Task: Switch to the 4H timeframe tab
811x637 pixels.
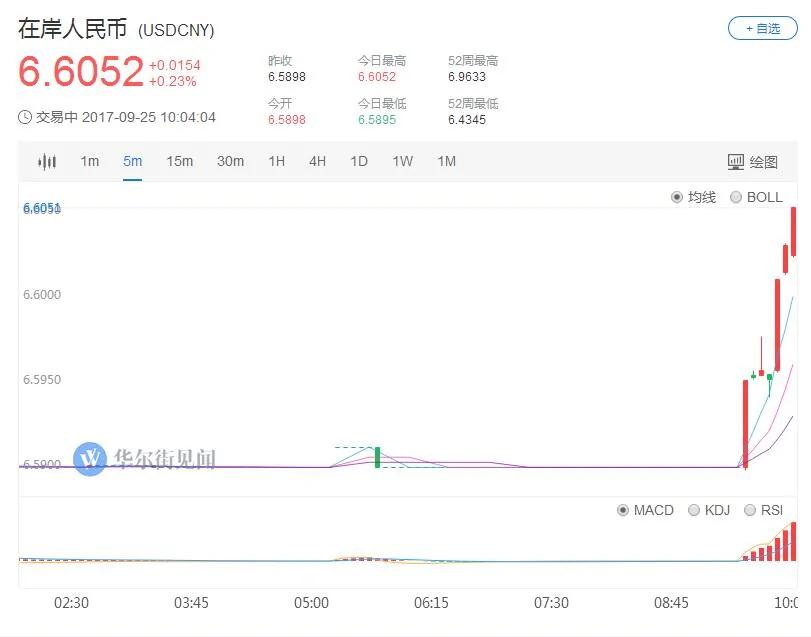Action: [318, 161]
